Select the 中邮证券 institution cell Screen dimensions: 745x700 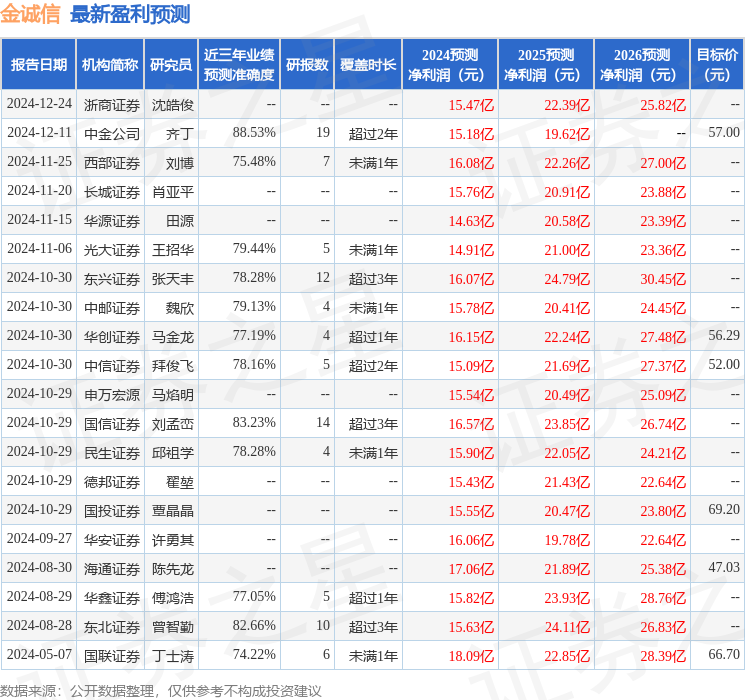pos(112,307)
